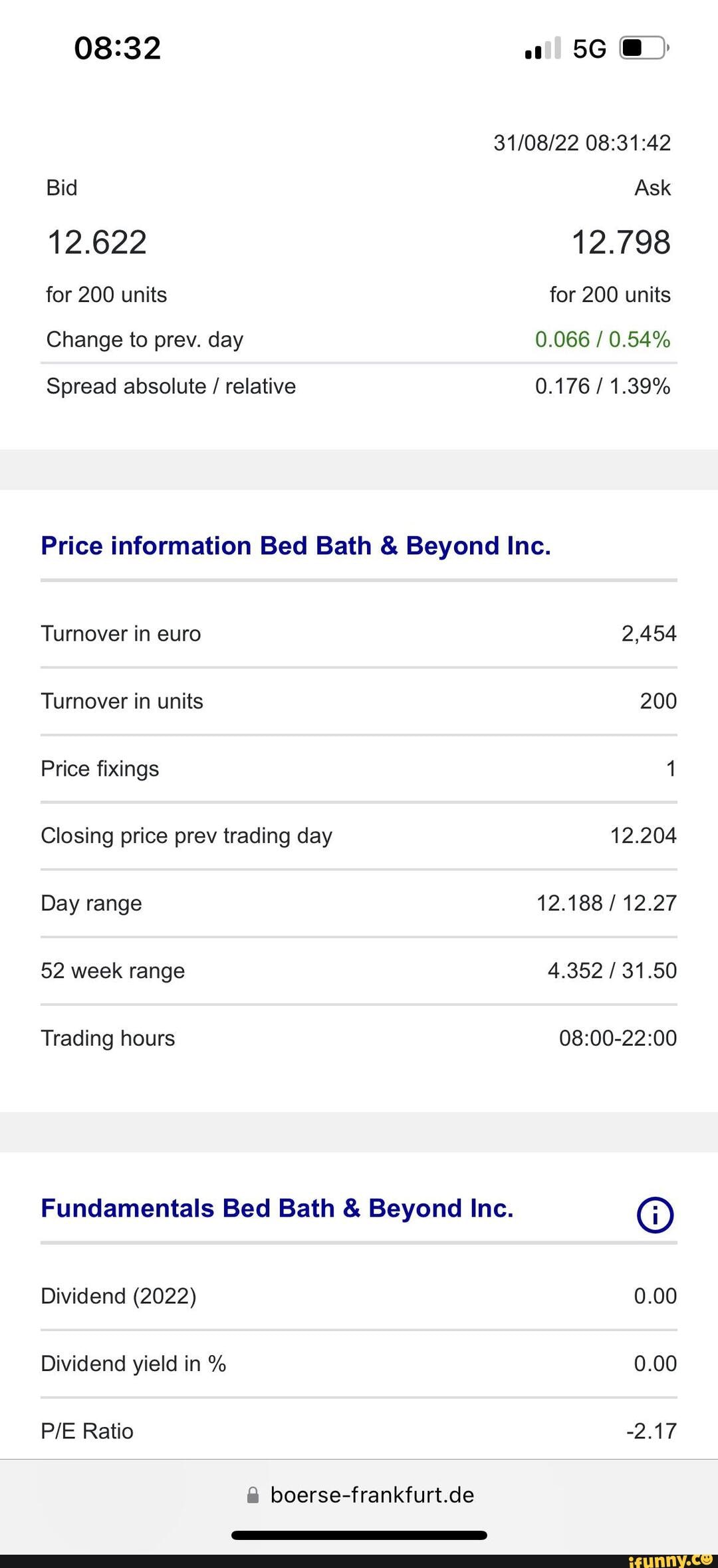Tap the Fundamentals Bed Bath & Beyond heading
This screenshot has height=1568, width=718.
(277, 1209)
